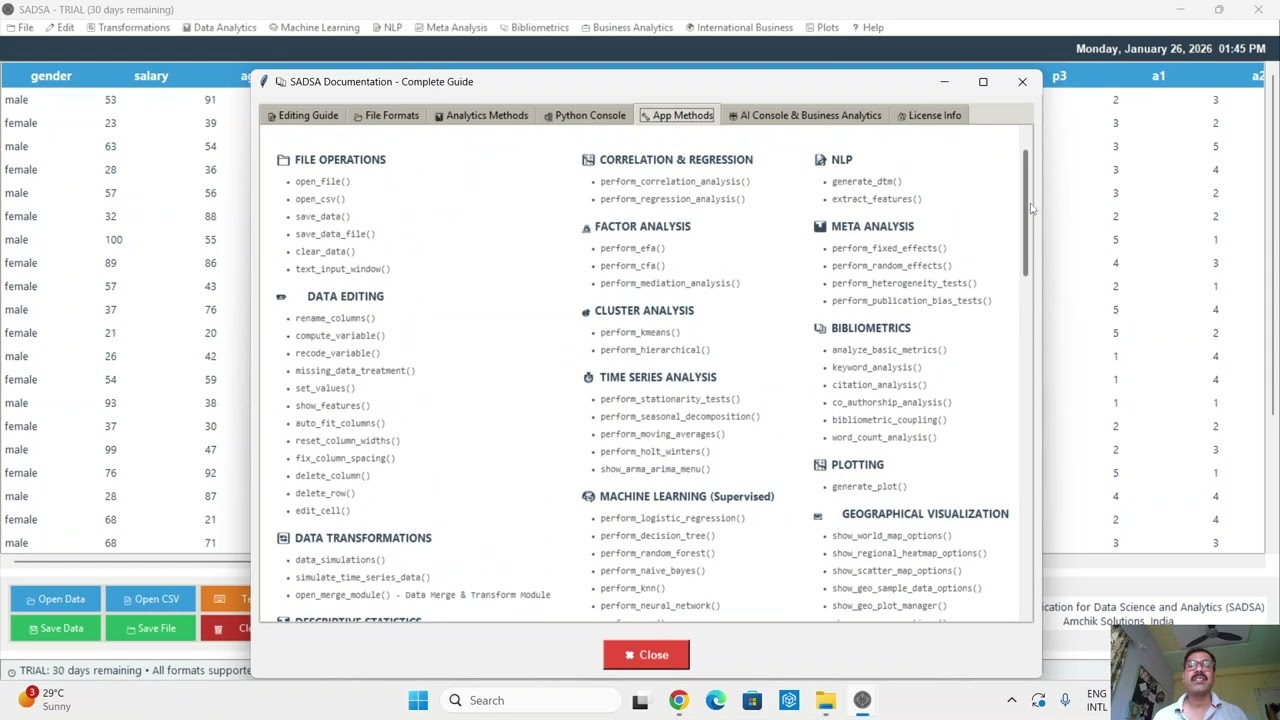The height and width of the screenshot is (720, 1280).
Task: Click the Factor Analysis section icon
Action: (x=586, y=228)
